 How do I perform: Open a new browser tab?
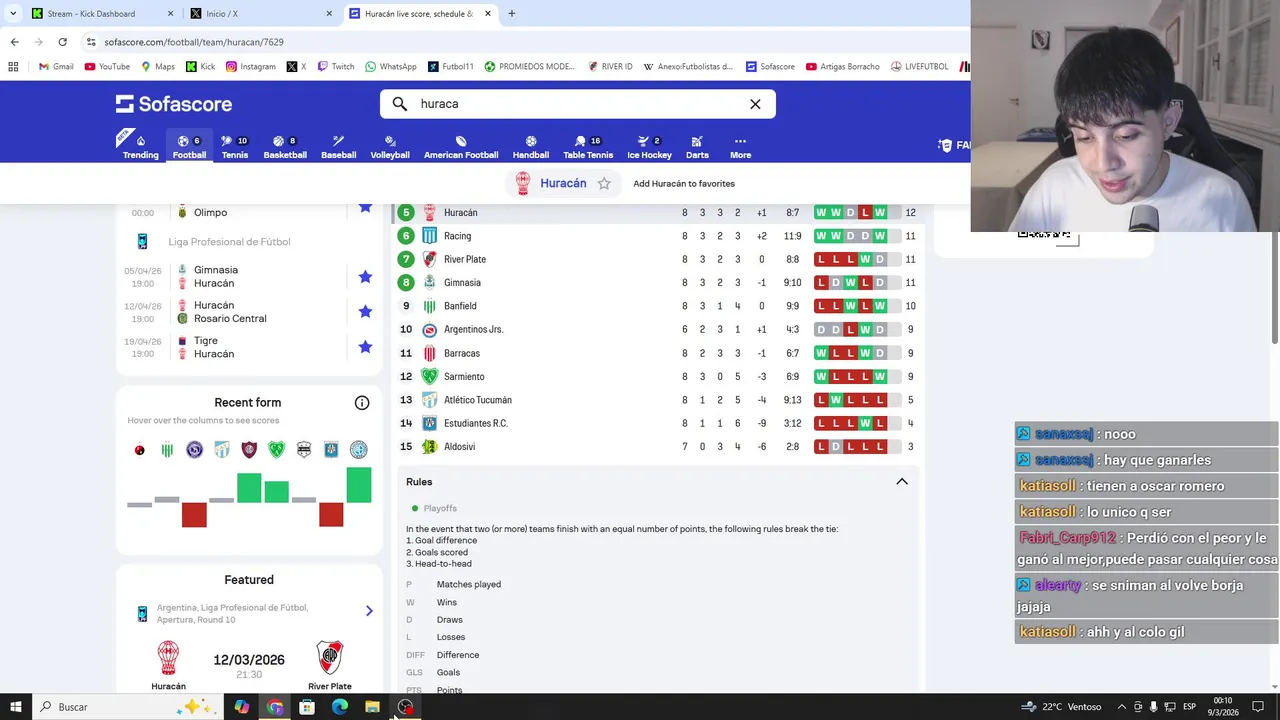coord(512,14)
